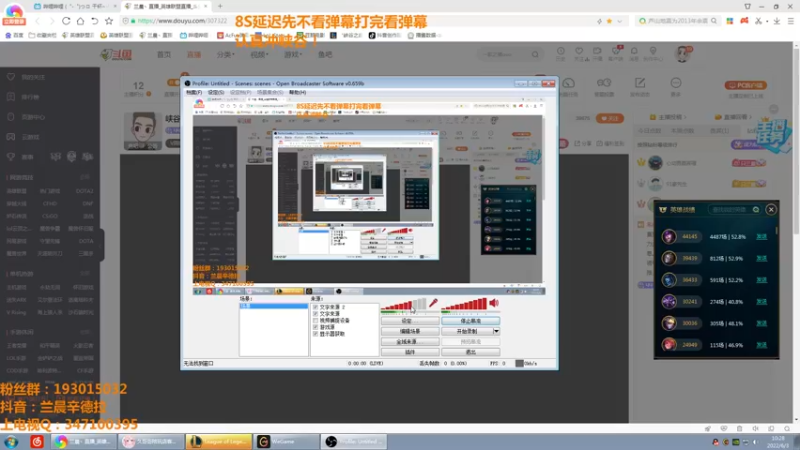Click 插件 button in OBS

tap(410, 352)
